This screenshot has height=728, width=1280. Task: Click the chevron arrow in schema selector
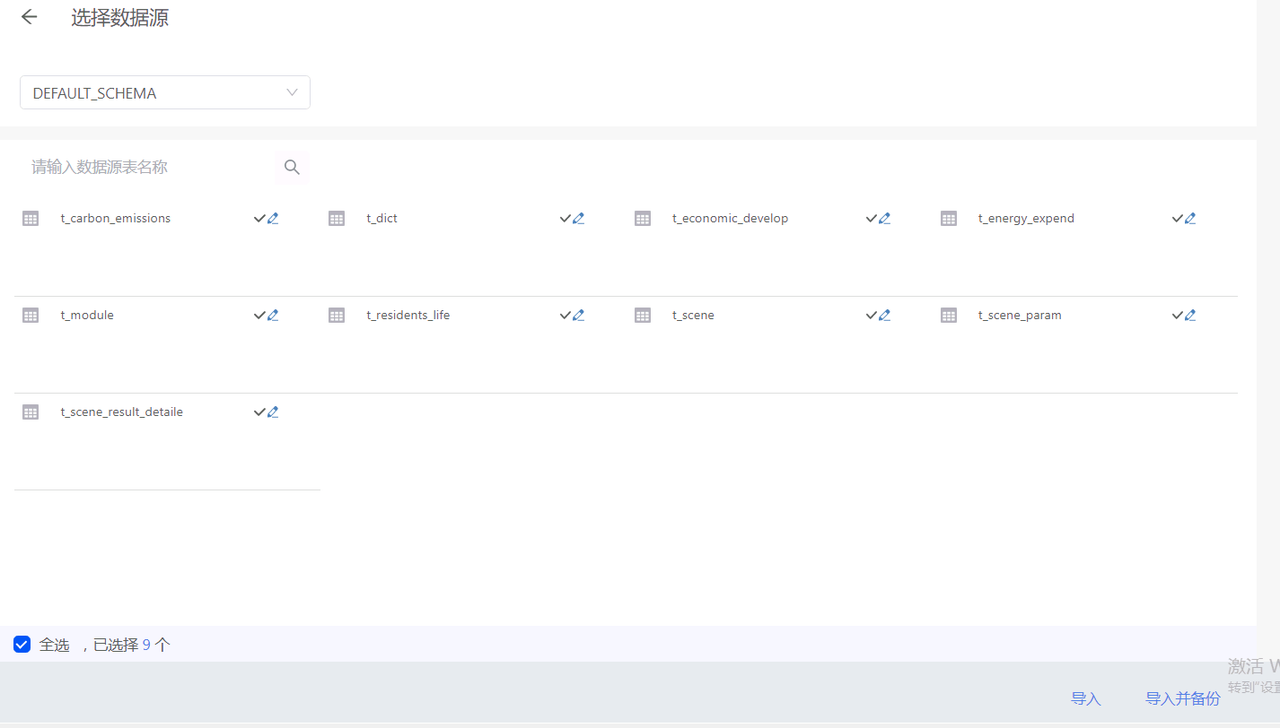click(x=292, y=93)
